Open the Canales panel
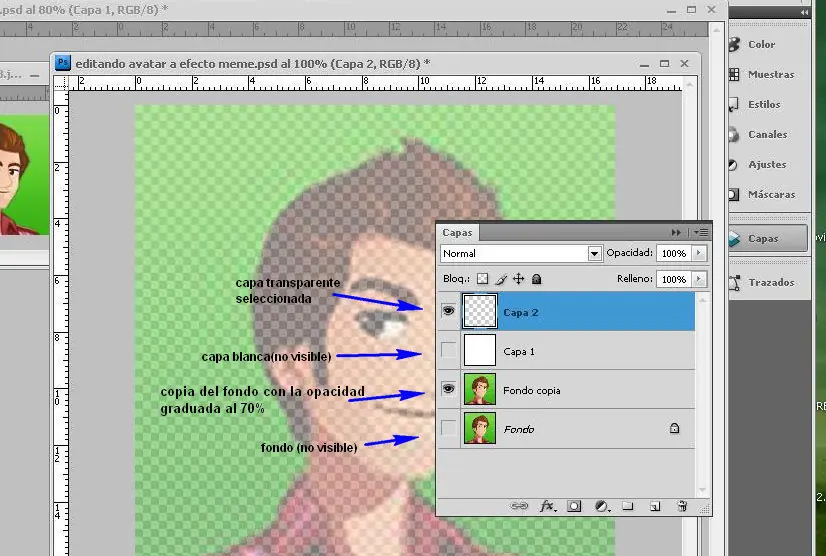The width and height of the screenshot is (826, 556). pyautogui.click(x=769, y=135)
